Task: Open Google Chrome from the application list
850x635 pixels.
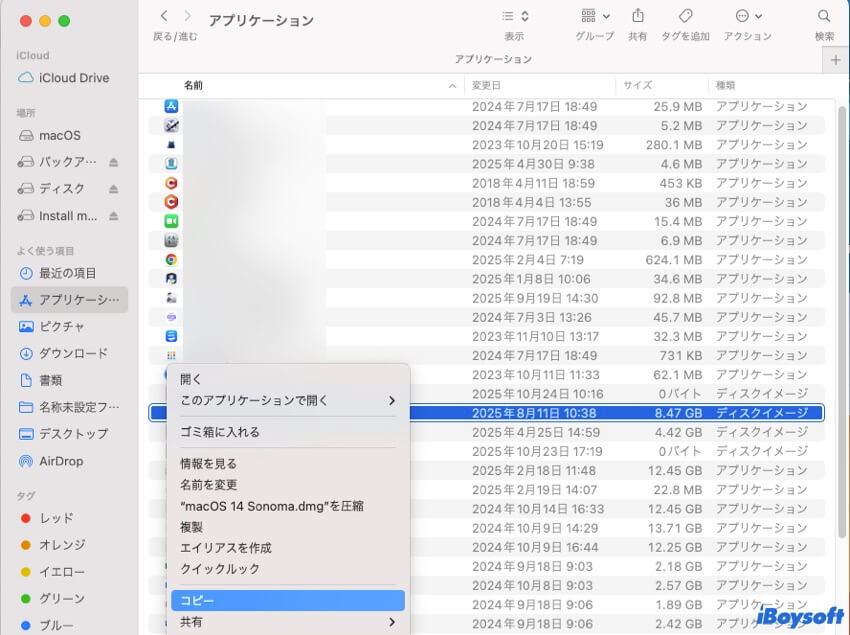Action: 170,259
